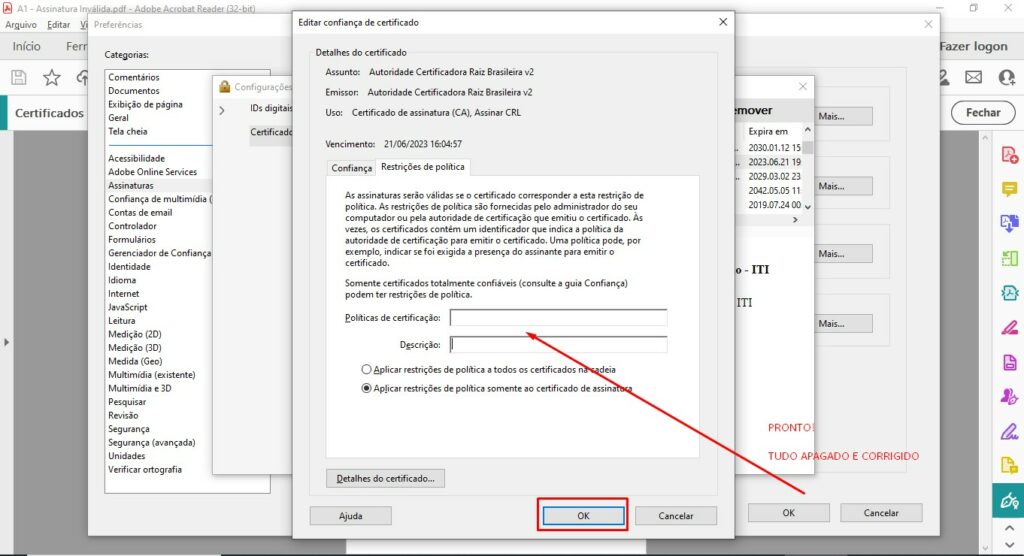1024x556 pixels.
Task: Click Cancelar in the certificate trust dialog
Action: (x=676, y=515)
